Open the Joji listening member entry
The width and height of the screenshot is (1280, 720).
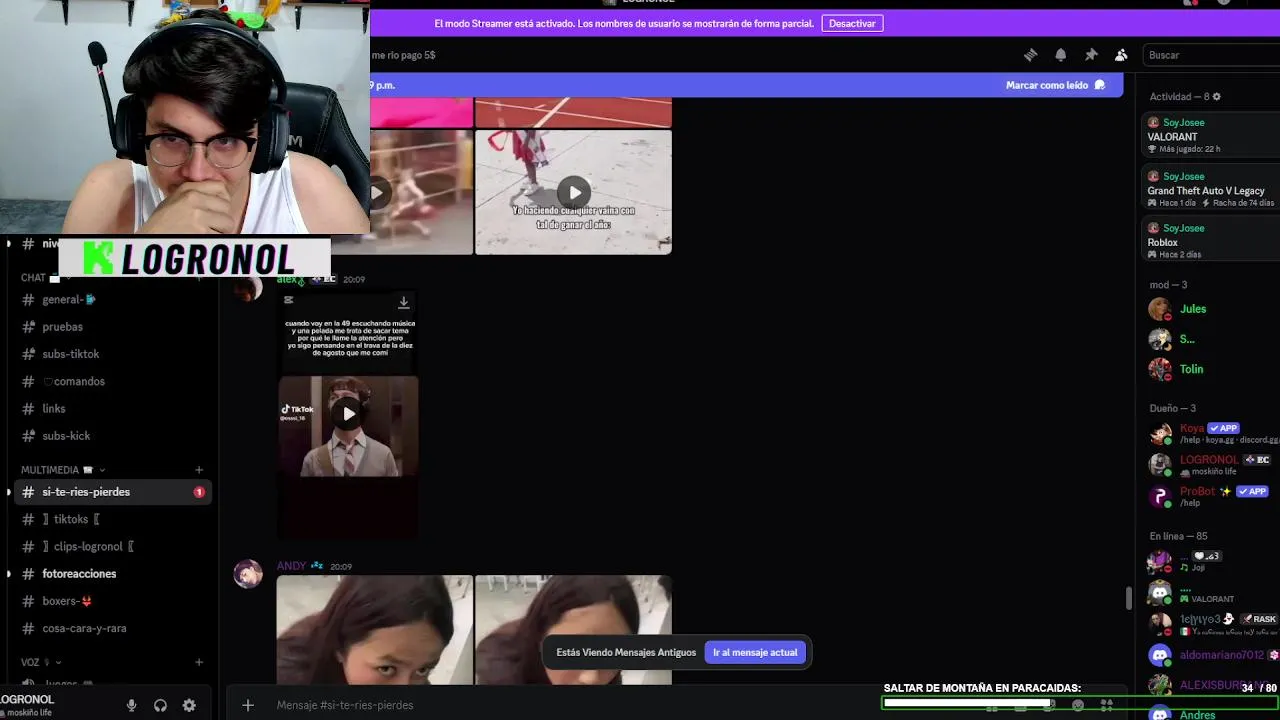tap(1211, 561)
